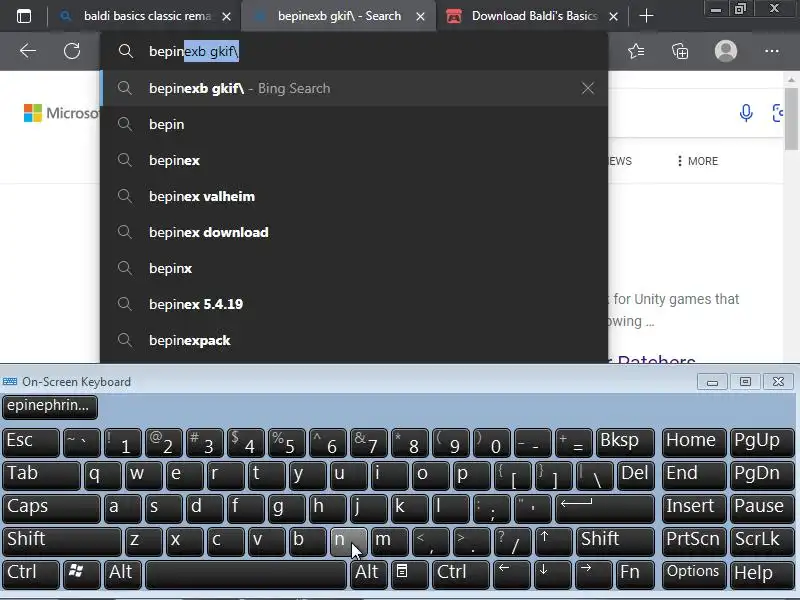The image size is (800, 600).
Task: Toggle the ScrLk key
Action: point(761,541)
